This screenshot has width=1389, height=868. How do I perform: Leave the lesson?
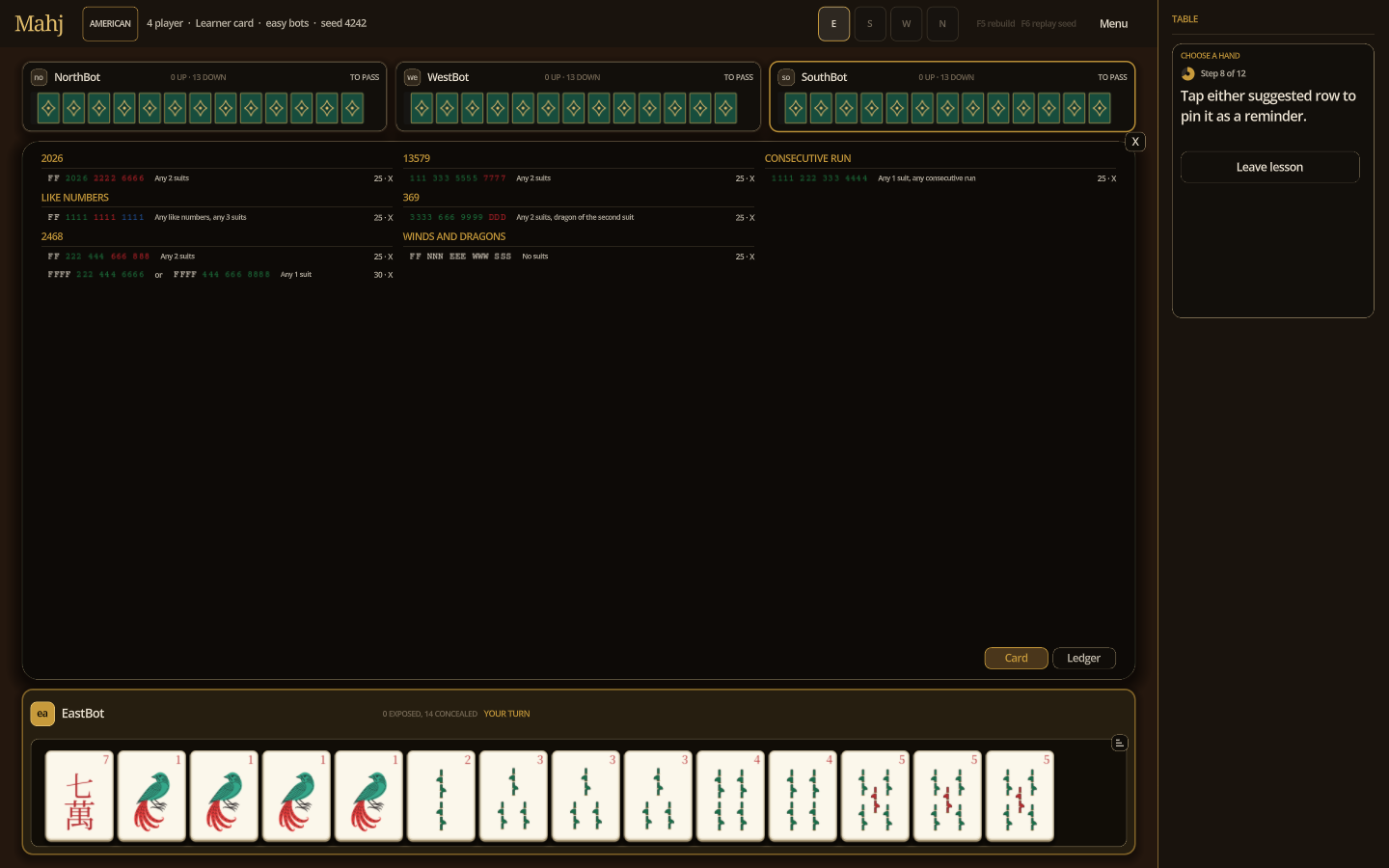(1269, 167)
